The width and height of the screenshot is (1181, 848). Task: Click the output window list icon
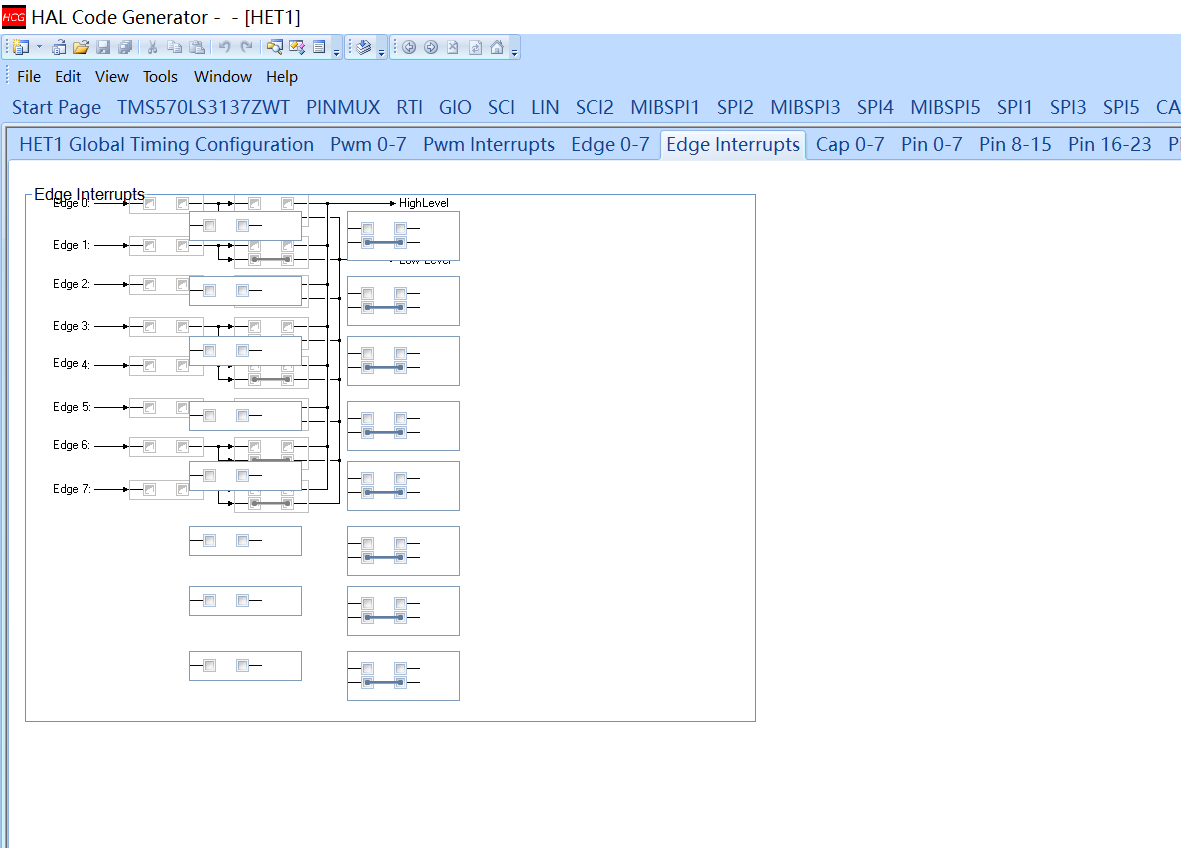pos(319,47)
